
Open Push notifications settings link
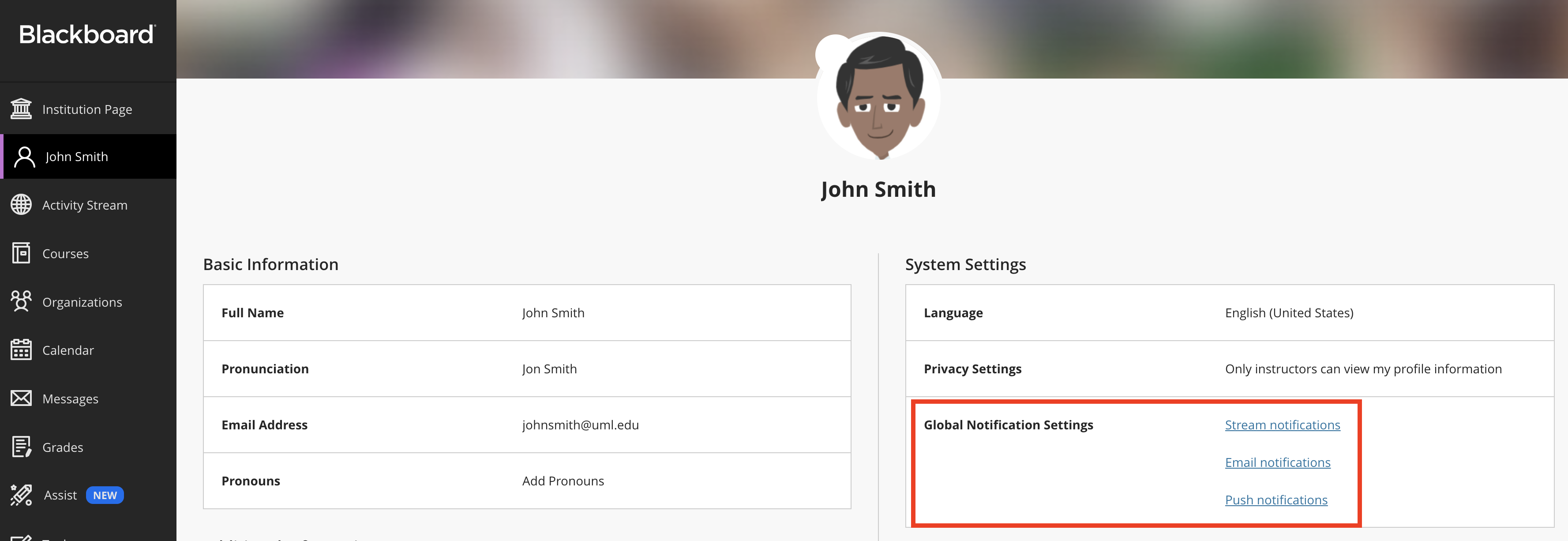1276,500
